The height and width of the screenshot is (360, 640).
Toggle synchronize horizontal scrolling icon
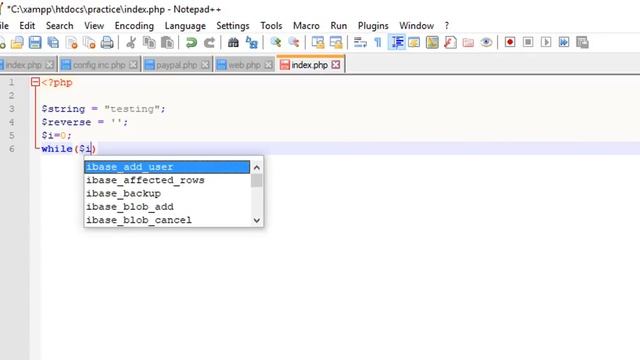pyautogui.click(x=336, y=42)
